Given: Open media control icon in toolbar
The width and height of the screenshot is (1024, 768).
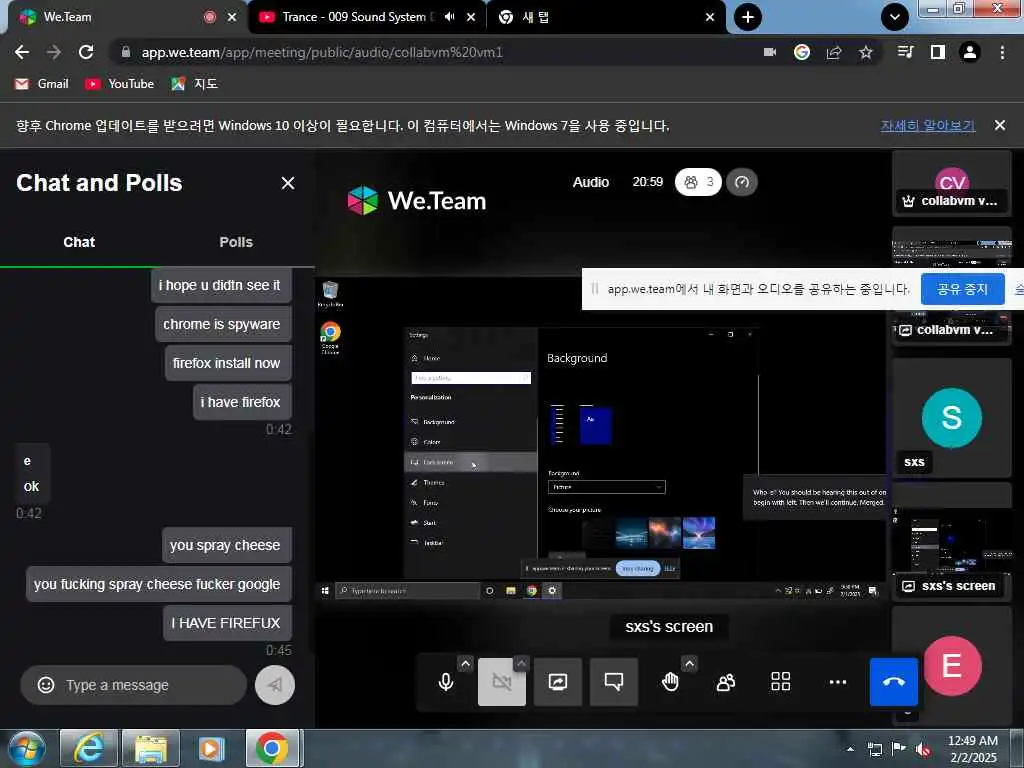Looking at the screenshot, I should click(905, 52).
